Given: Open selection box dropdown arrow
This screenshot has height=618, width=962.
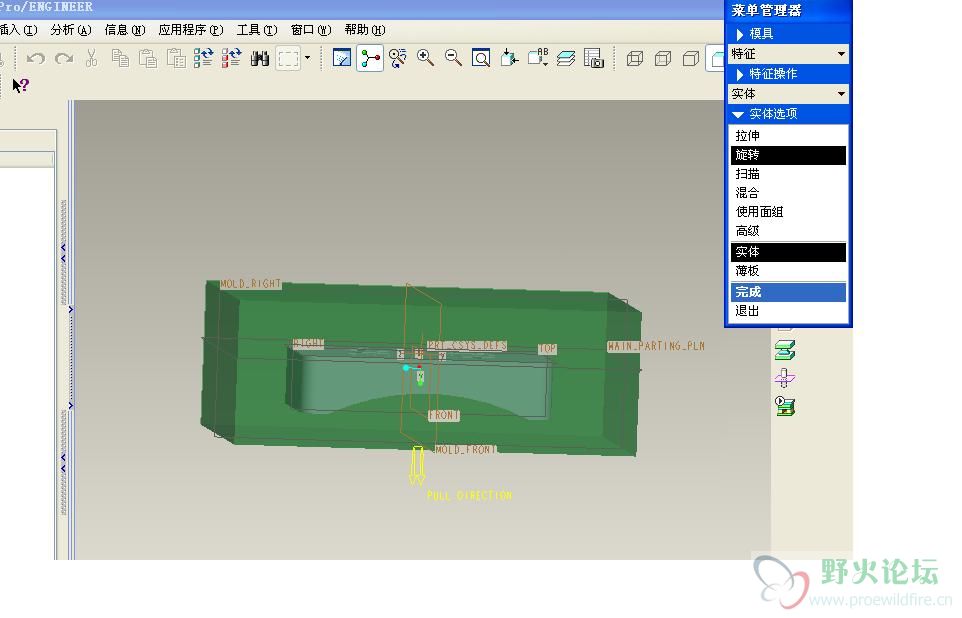Looking at the screenshot, I should (307, 58).
